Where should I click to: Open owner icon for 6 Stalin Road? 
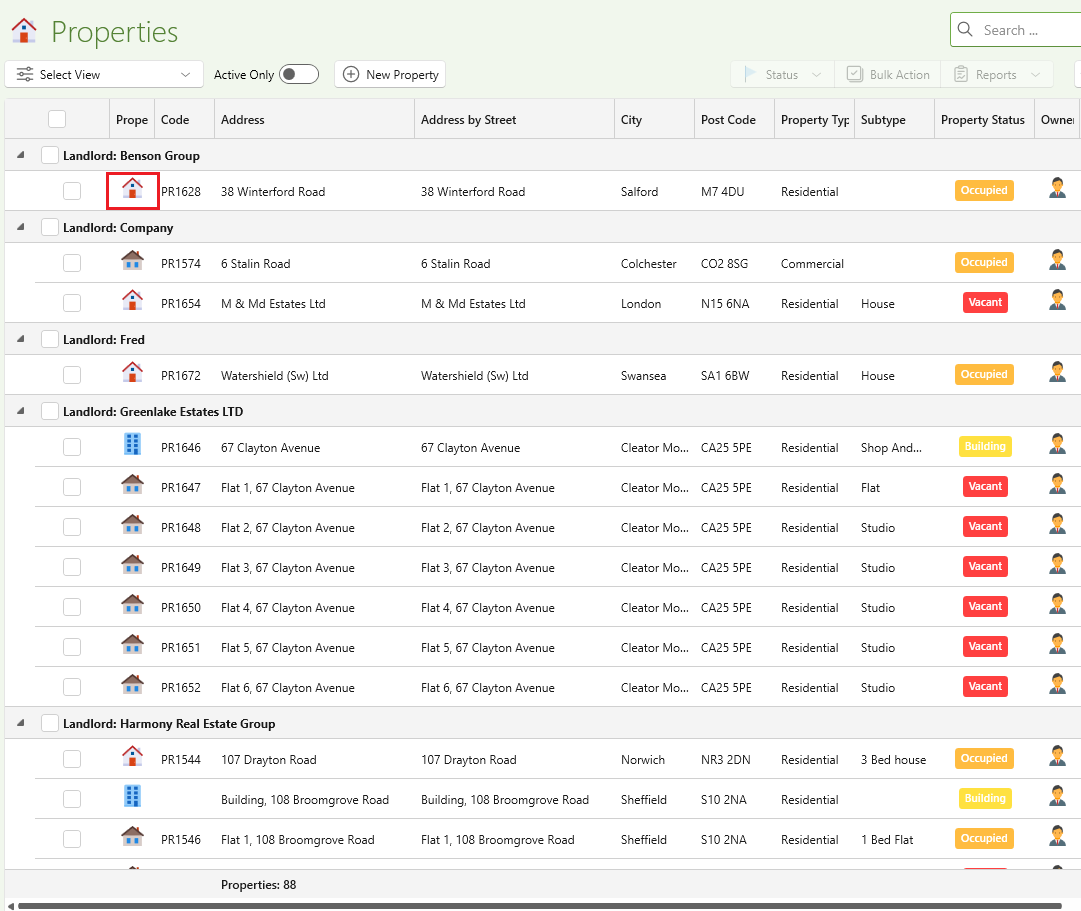1057,259
